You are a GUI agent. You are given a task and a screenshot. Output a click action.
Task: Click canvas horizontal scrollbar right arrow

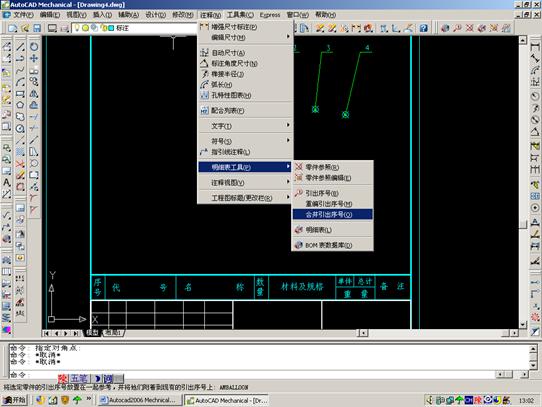515,333
